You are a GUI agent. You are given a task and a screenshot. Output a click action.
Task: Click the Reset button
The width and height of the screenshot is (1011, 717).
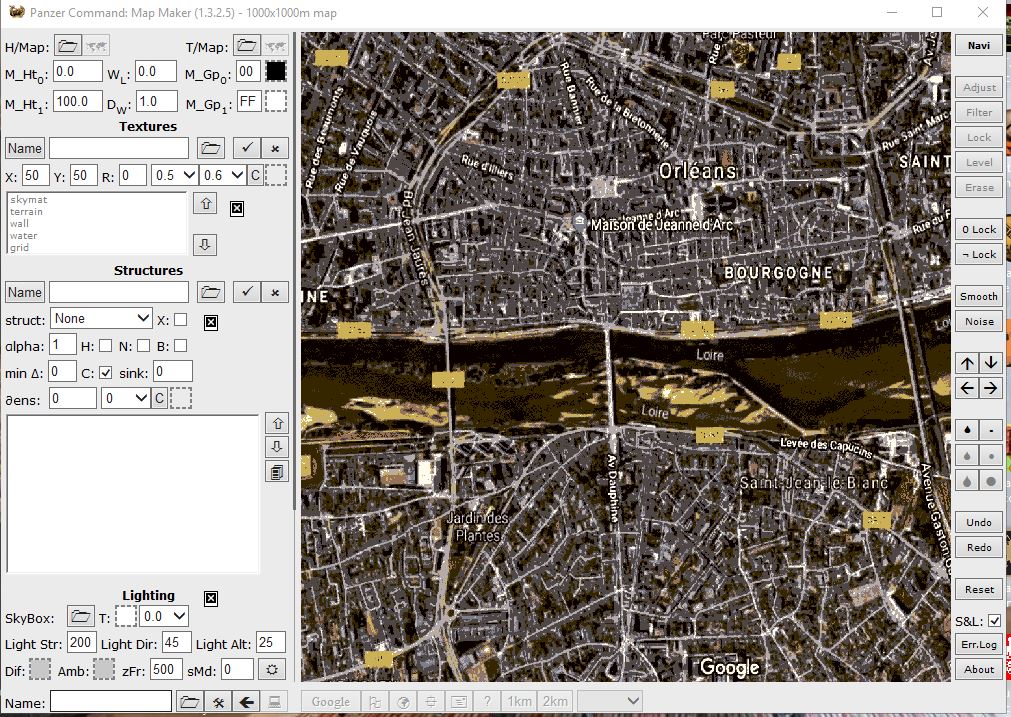pyautogui.click(x=979, y=589)
